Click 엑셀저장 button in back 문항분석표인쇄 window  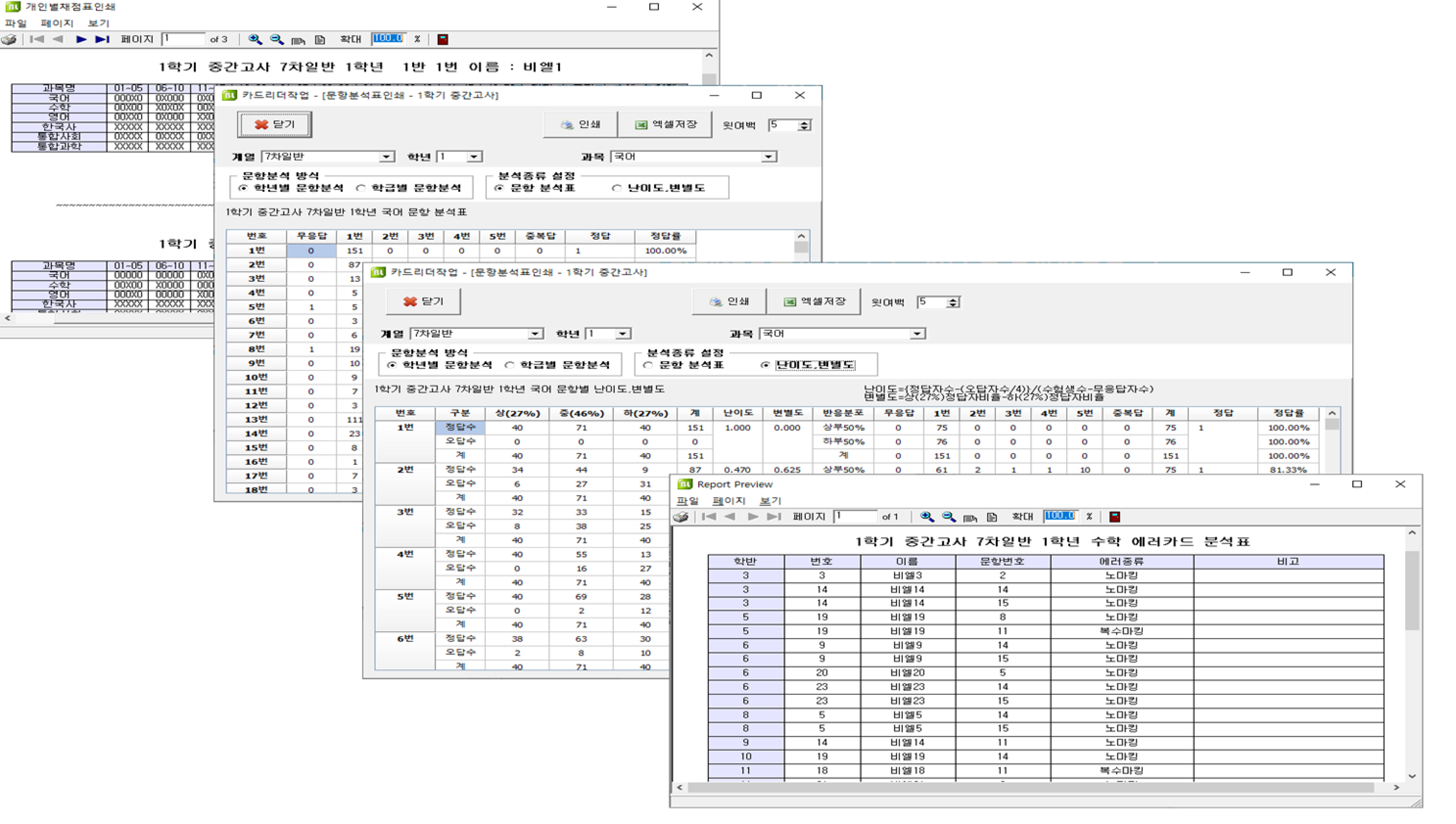coord(665,125)
